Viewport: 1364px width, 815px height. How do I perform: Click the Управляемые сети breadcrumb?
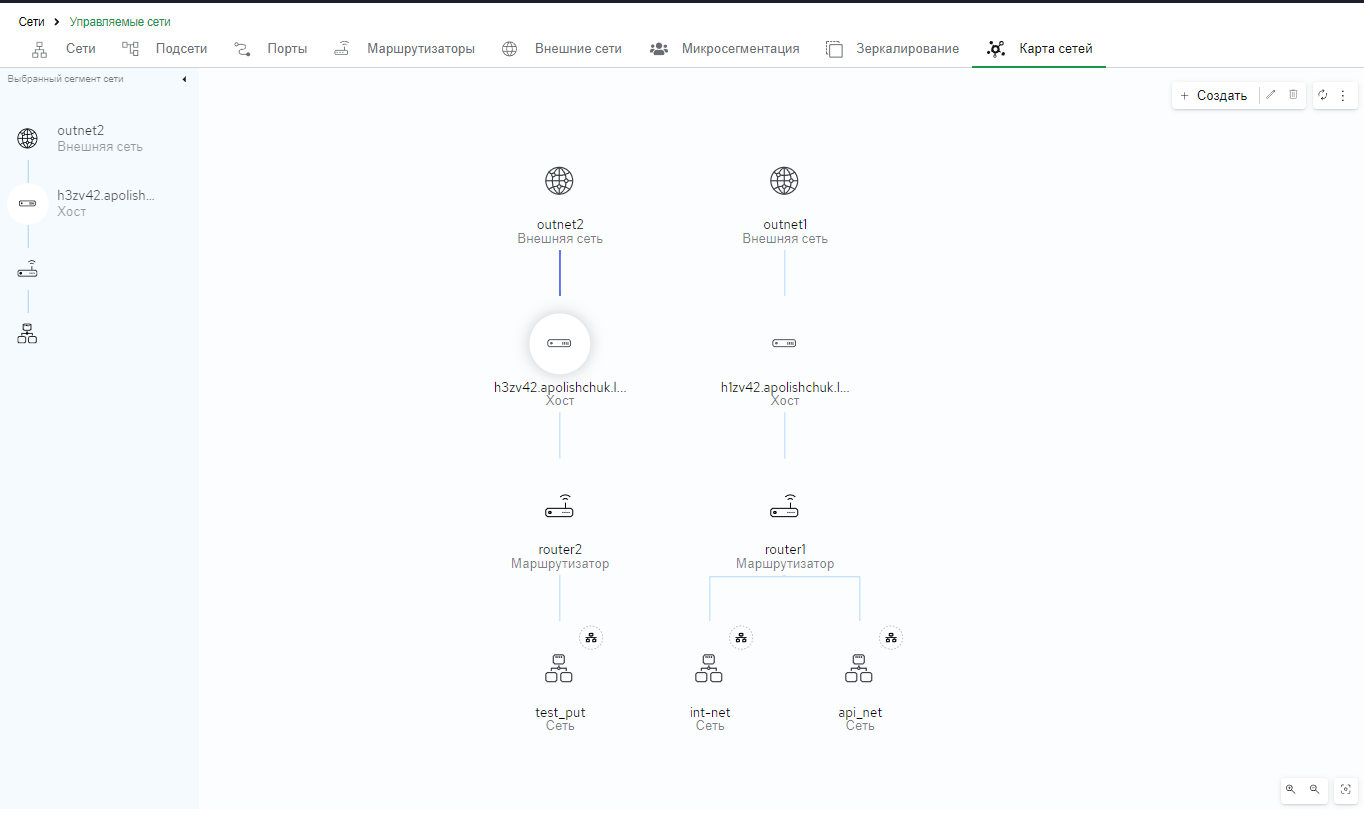120,21
